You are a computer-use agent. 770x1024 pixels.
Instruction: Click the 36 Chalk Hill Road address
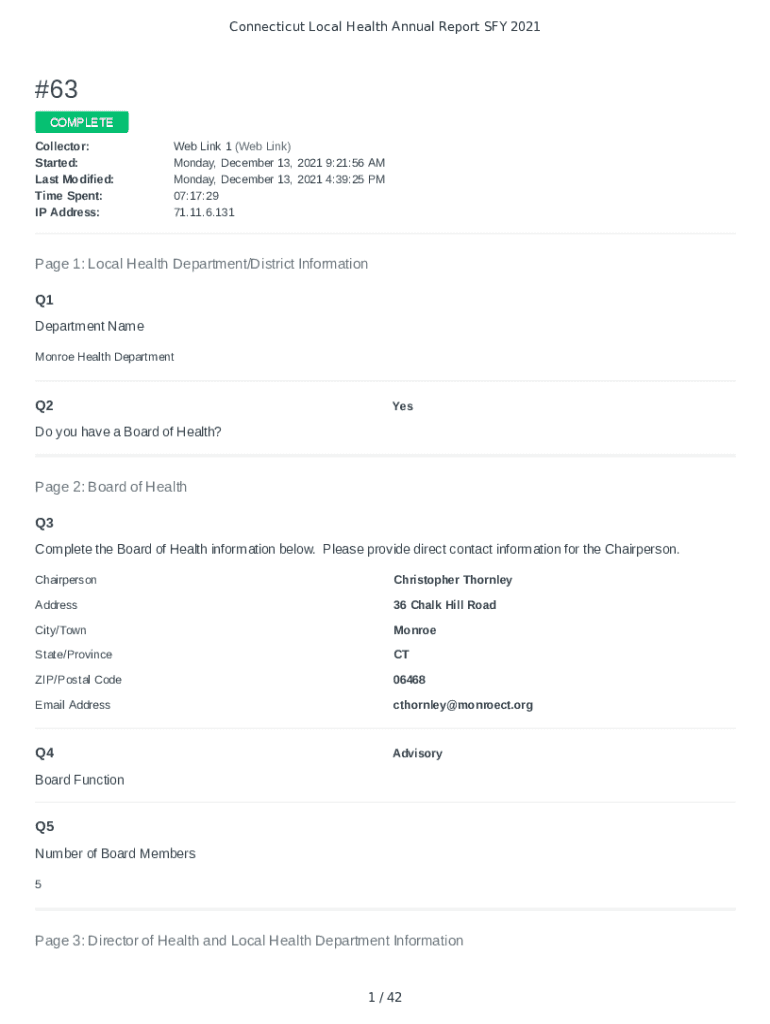tap(445, 605)
